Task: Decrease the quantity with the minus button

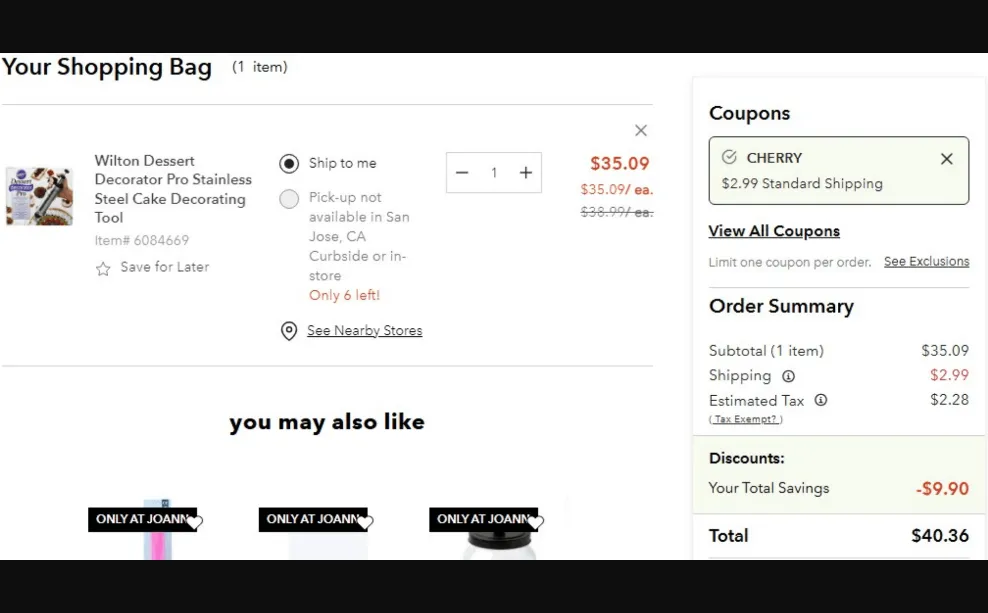Action: click(462, 173)
